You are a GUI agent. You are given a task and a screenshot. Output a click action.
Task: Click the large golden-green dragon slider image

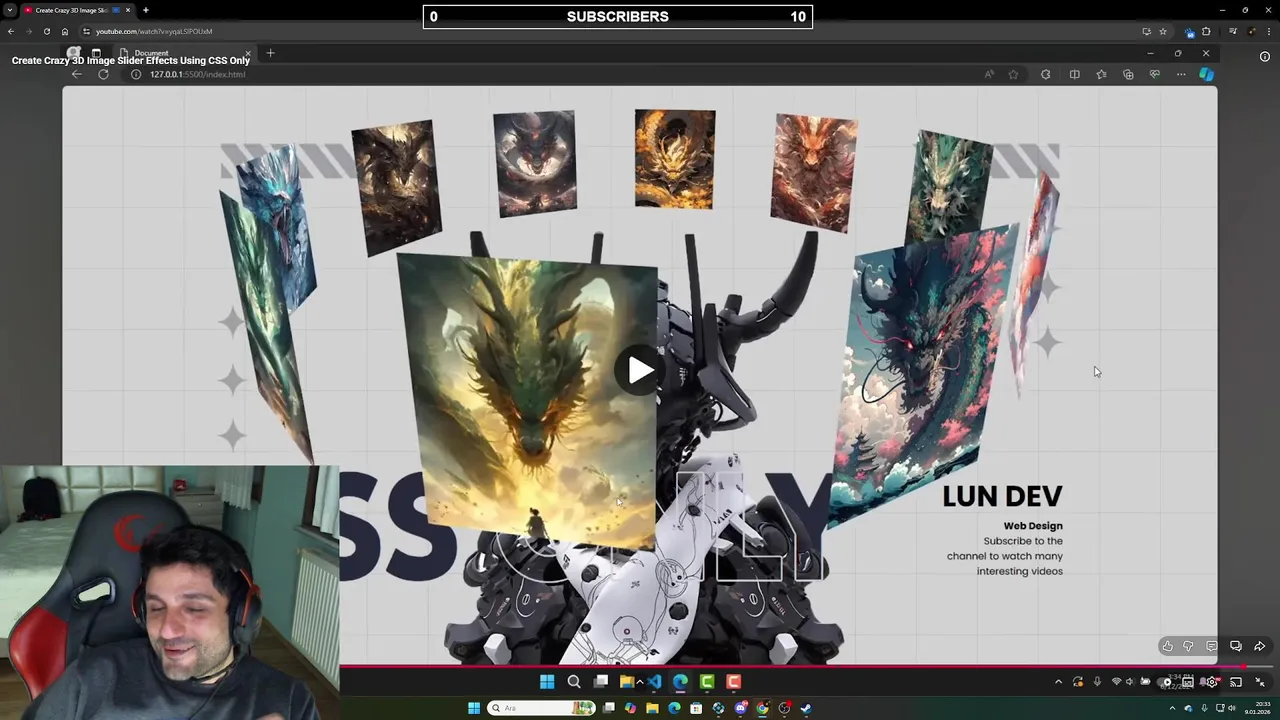click(x=527, y=400)
